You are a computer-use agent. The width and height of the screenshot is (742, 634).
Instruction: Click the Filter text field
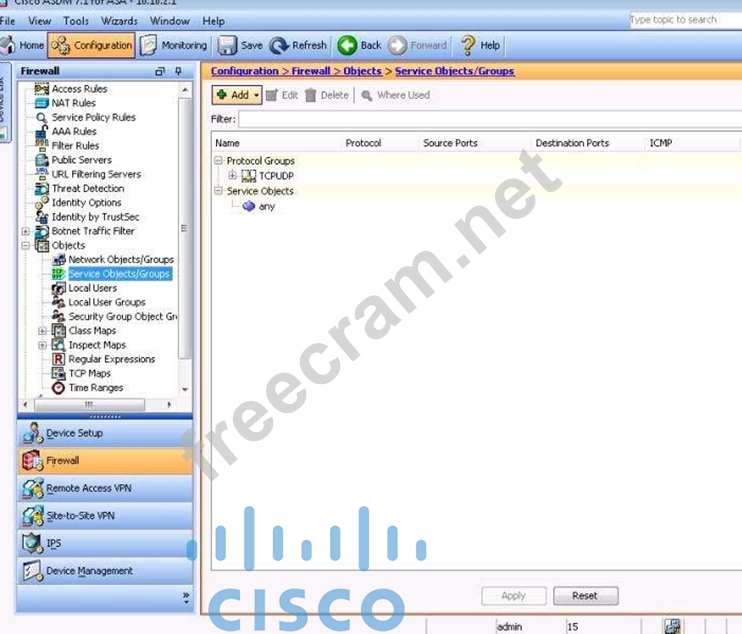click(x=488, y=119)
